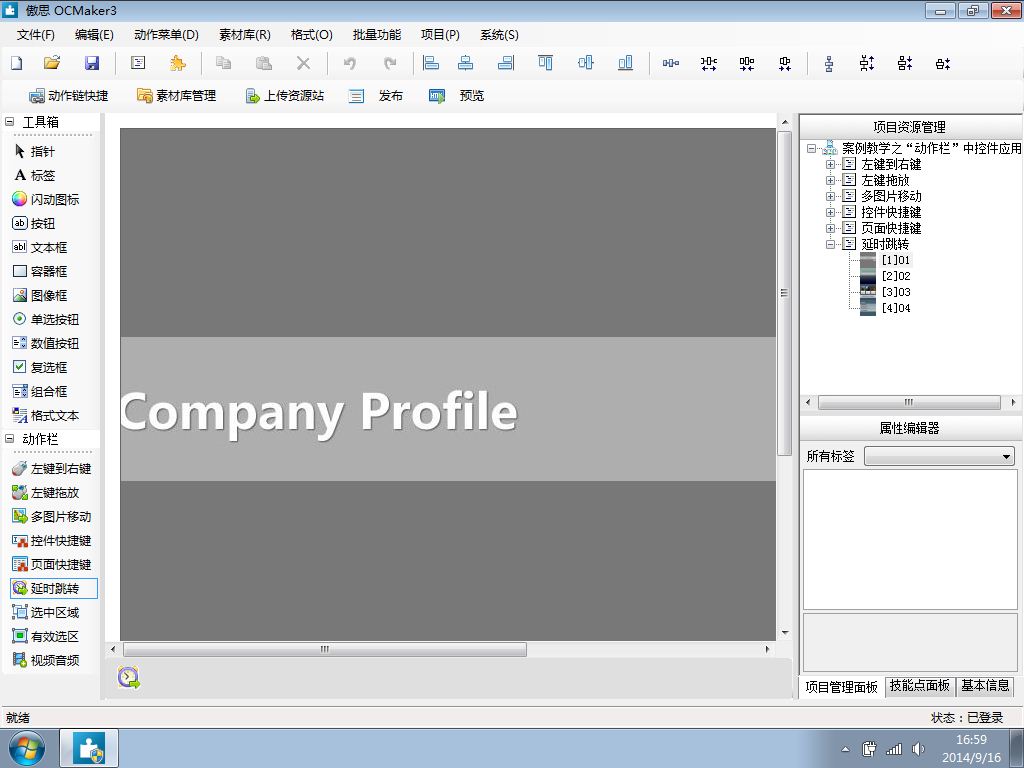The image size is (1024, 768).
Task: Click the Save disk toolbar icon
Action: pyautogui.click(x=91, y=63)
